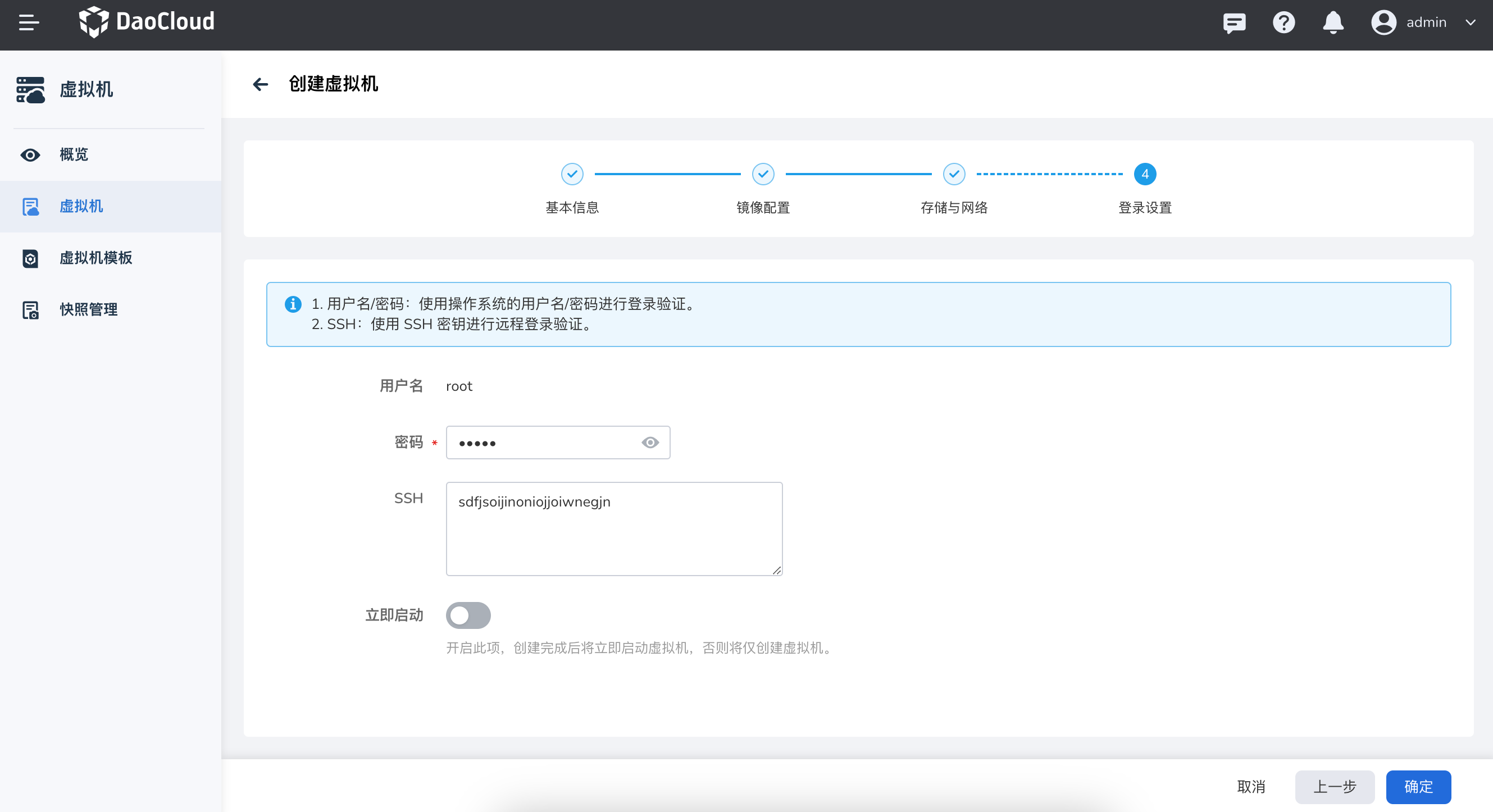Click the admin avatar icon
Image resolution: width=1493 pixels, height=812 pixels.
coord(1383,22)
